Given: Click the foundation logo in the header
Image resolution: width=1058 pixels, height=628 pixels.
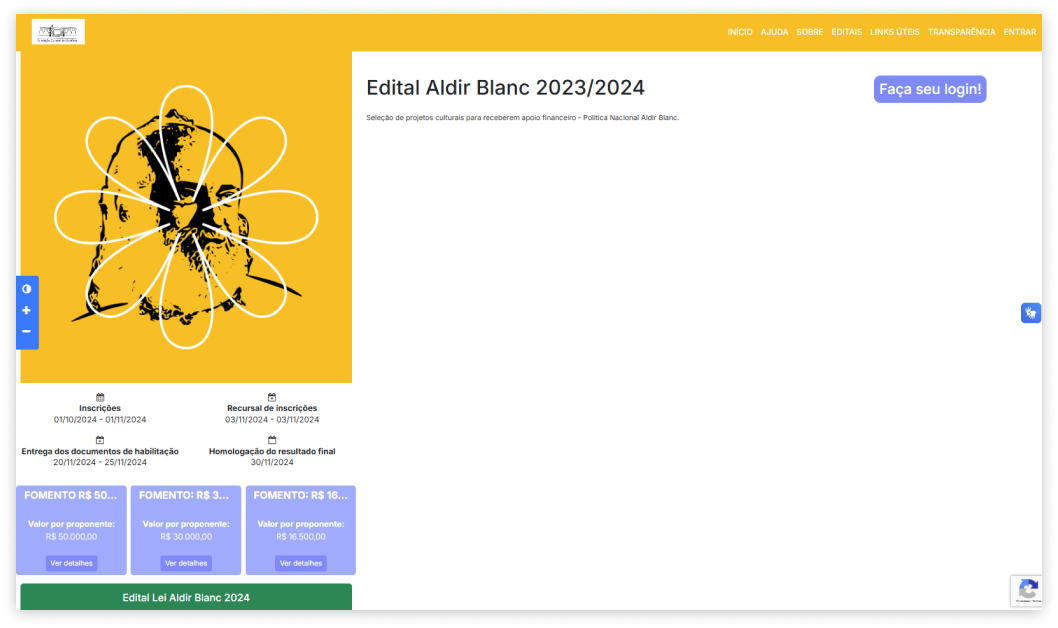Looking at the screenshot, I should [x=58, y=32].
